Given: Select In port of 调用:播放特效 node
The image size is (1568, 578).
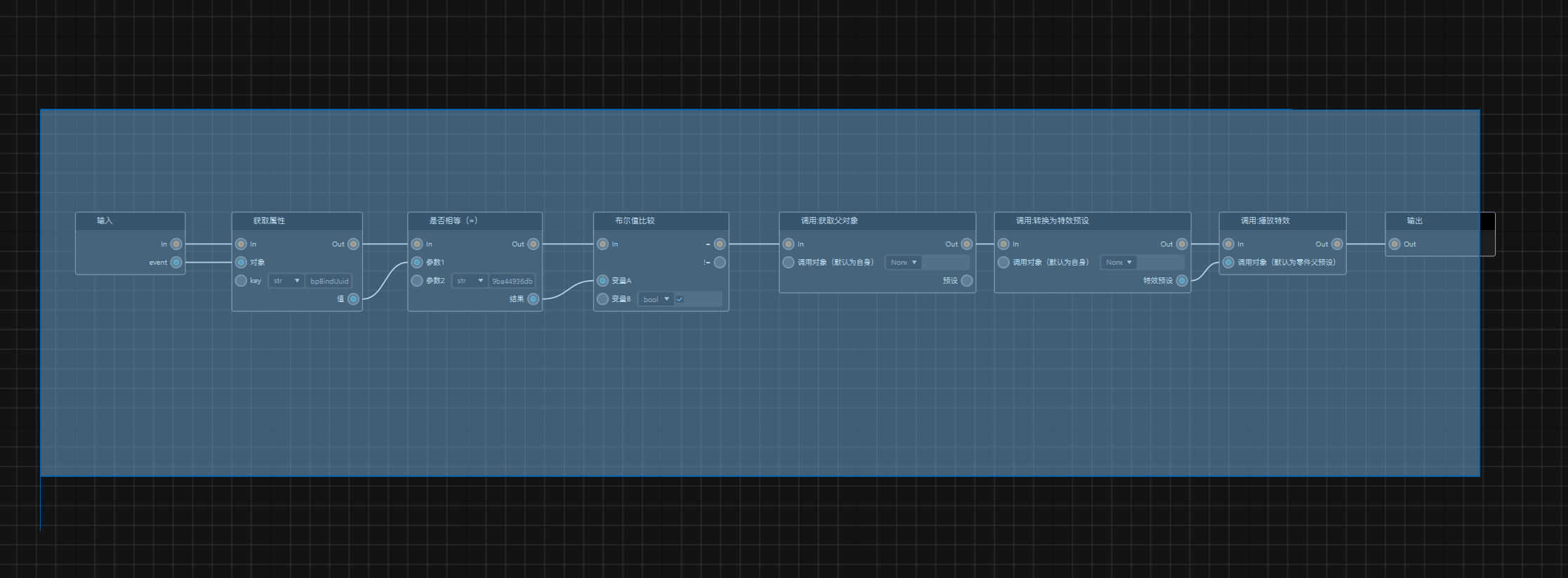Looking at the screenshot, I should 1229,244.
